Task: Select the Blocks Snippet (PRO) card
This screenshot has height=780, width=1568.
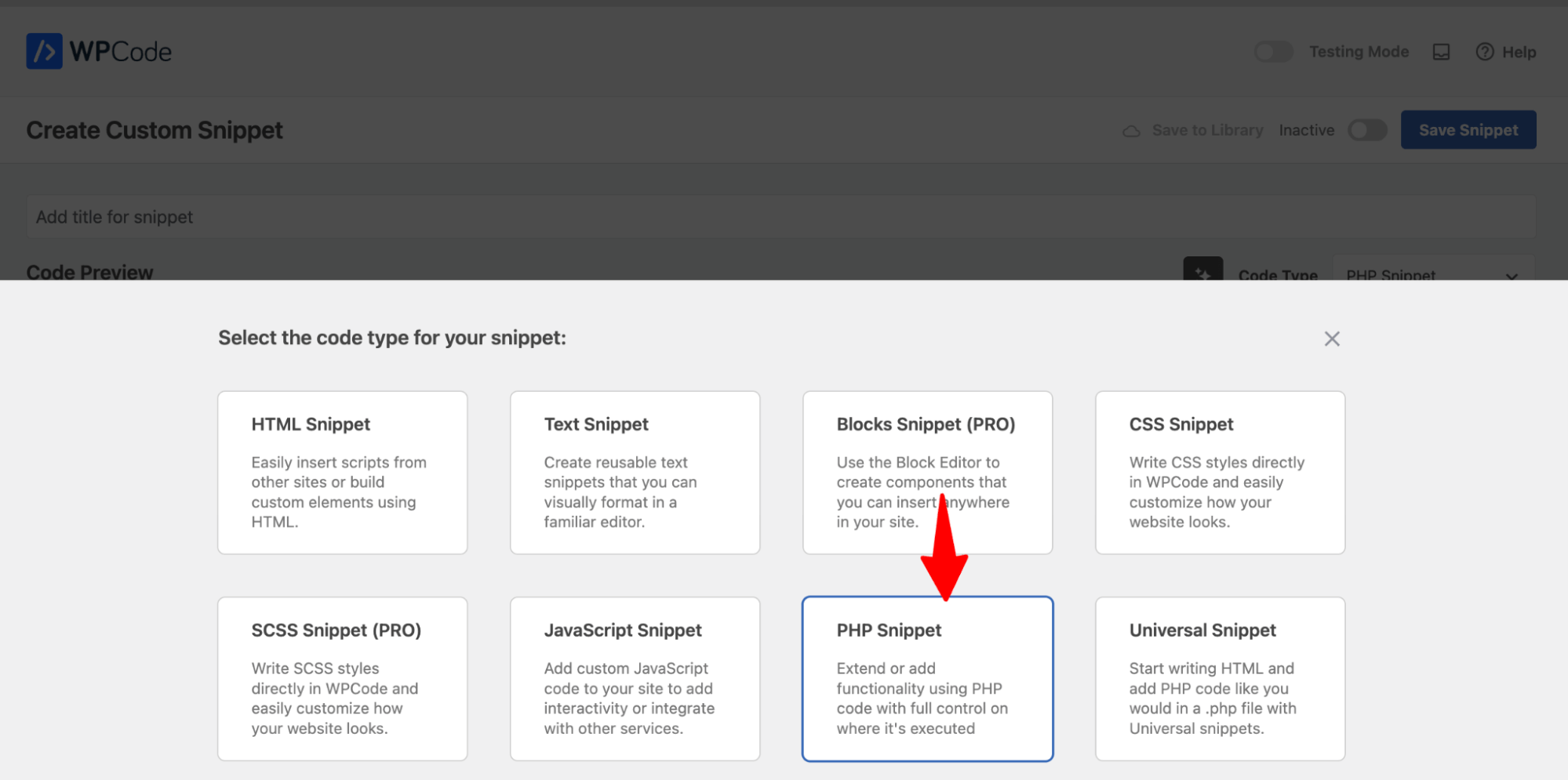Action: click(927, 473)
